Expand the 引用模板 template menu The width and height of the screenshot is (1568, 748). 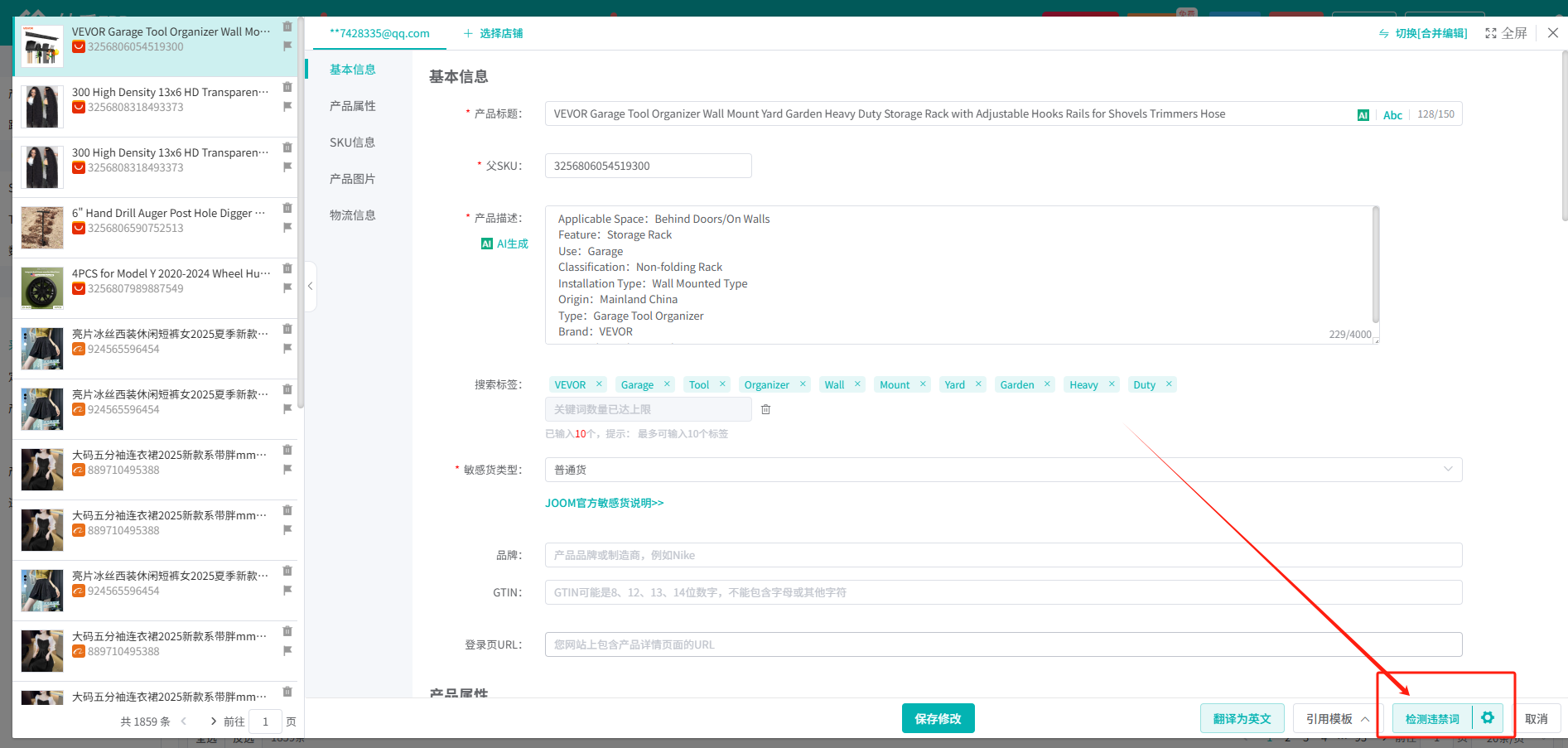pos(1337,718)
